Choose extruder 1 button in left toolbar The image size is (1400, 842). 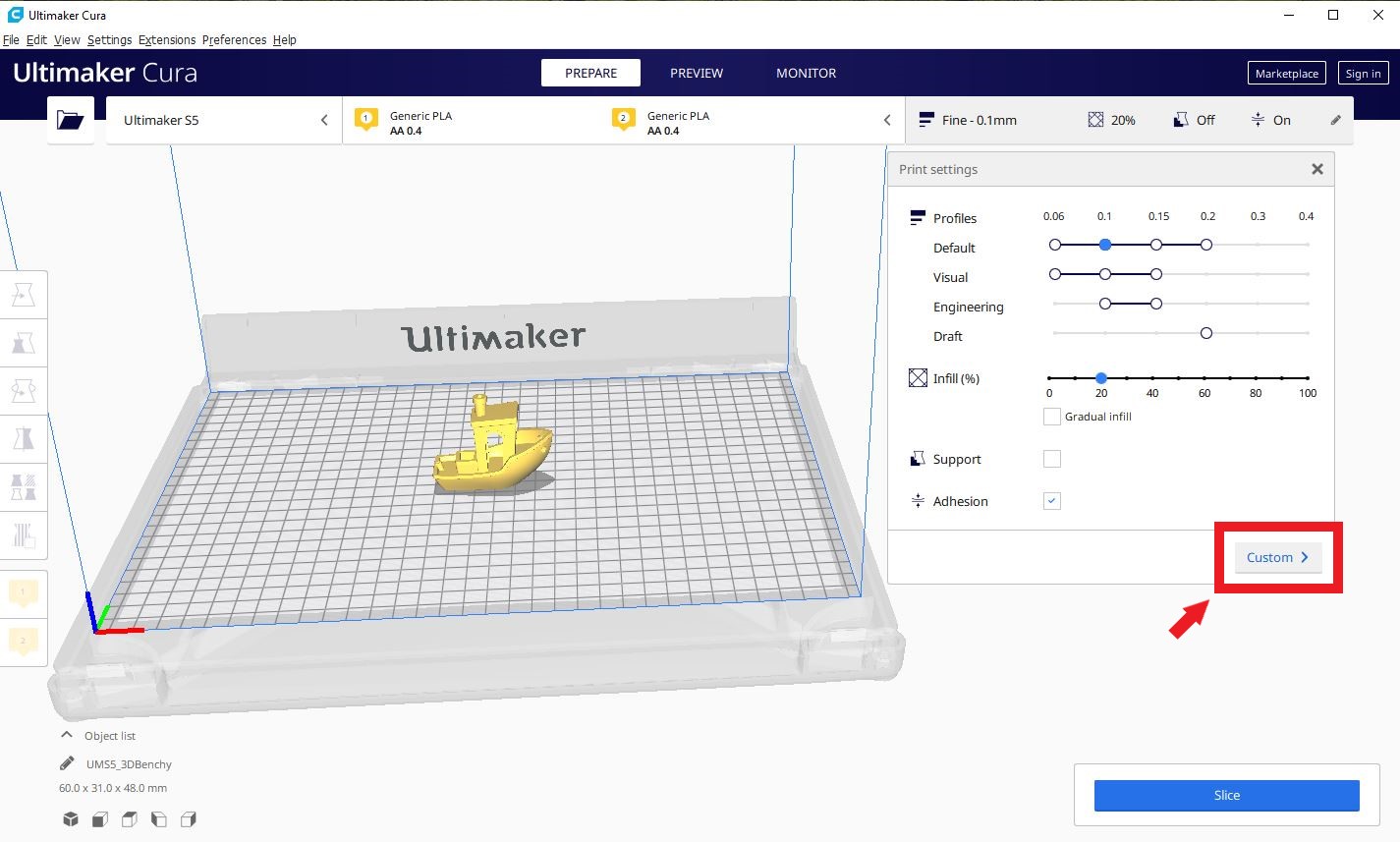23,593
